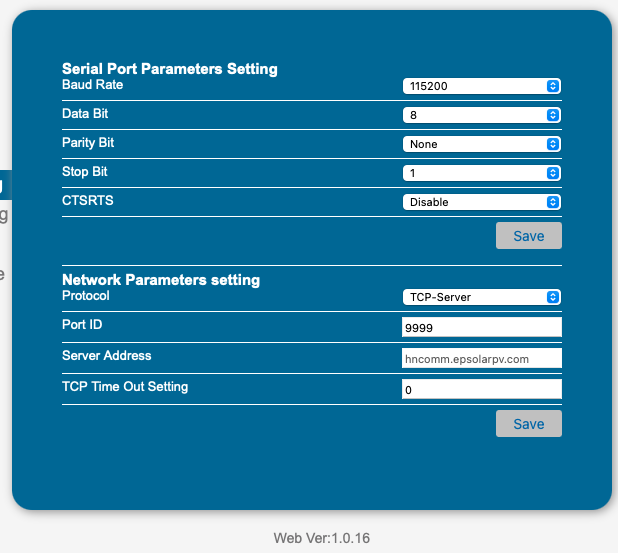The image size is (618, 553).
Task: Save the Network Parameters settings
Action: click(x=528, y=424)
